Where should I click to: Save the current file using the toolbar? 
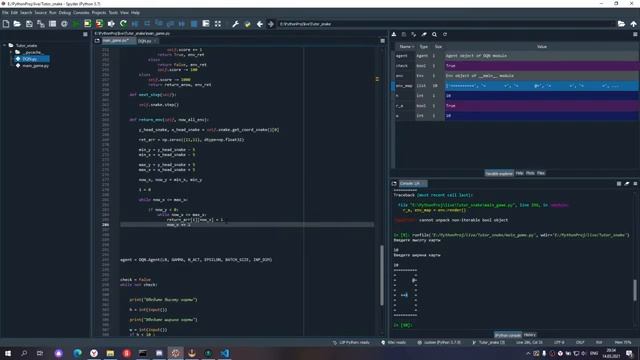click(29, 24)
